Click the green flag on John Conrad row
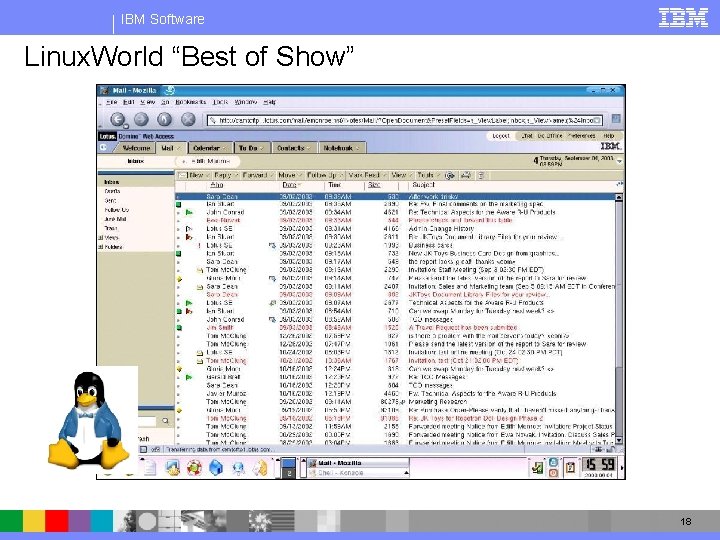720x540 pixels. click(x=189, y=213)
